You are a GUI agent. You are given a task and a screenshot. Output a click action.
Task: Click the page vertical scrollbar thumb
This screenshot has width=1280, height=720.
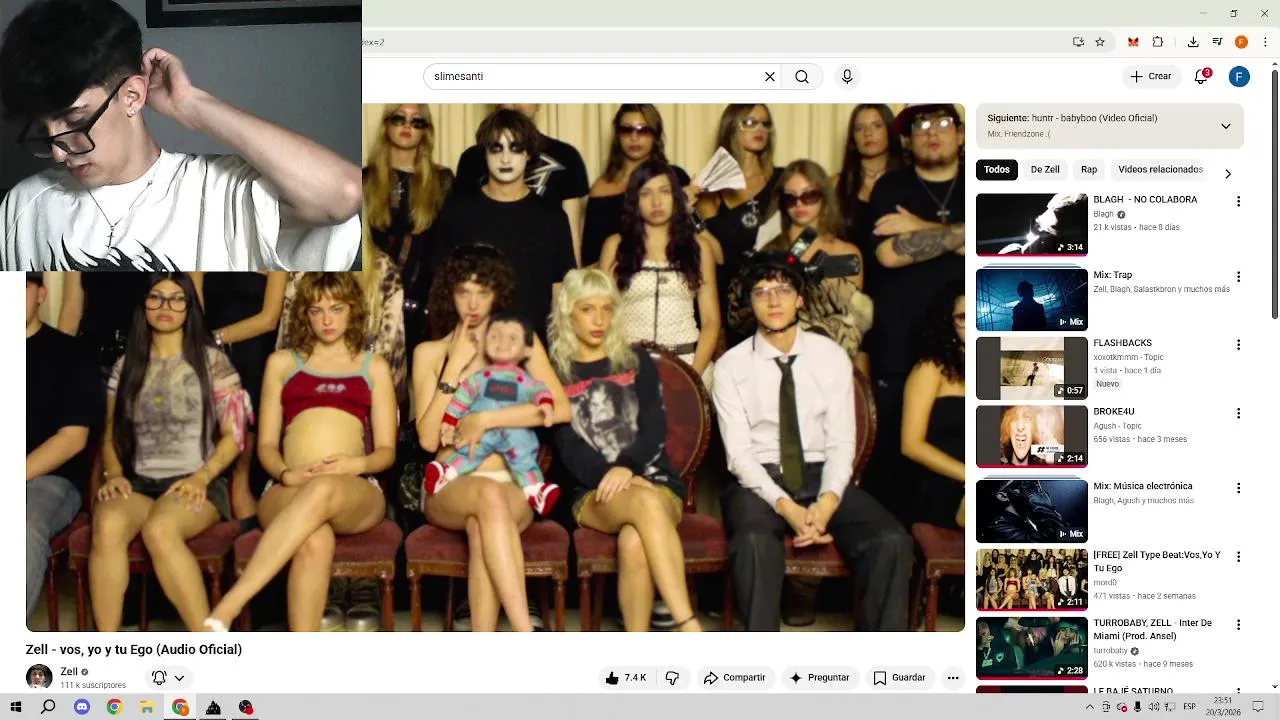[x=1274, y=194]
